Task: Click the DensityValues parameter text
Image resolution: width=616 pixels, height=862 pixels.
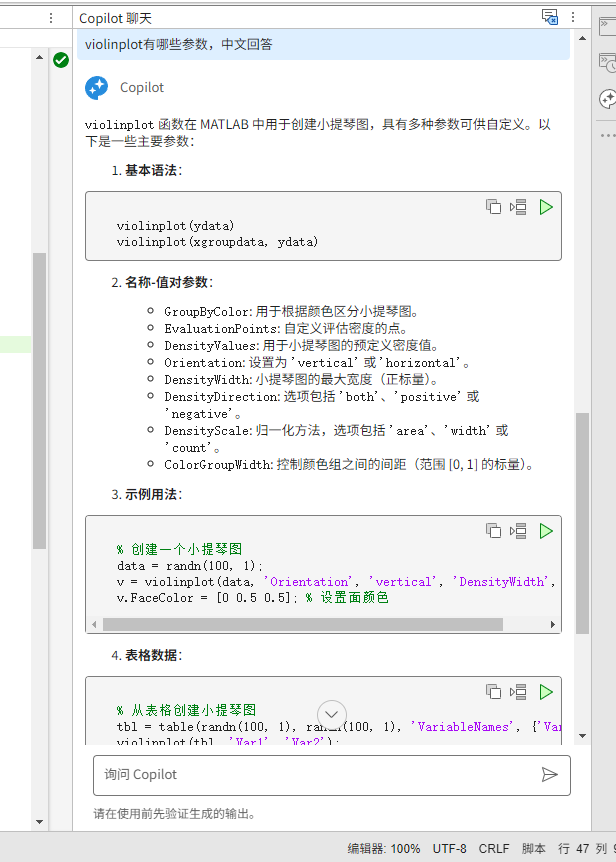Action: coord(210,346)
